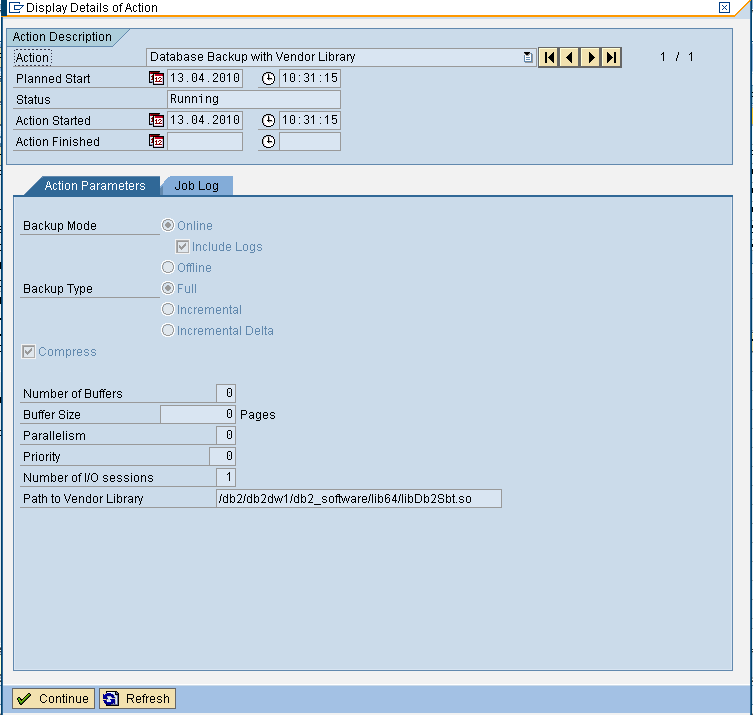
Task: Click the Action Started date field
Action: tap(205, 120)
